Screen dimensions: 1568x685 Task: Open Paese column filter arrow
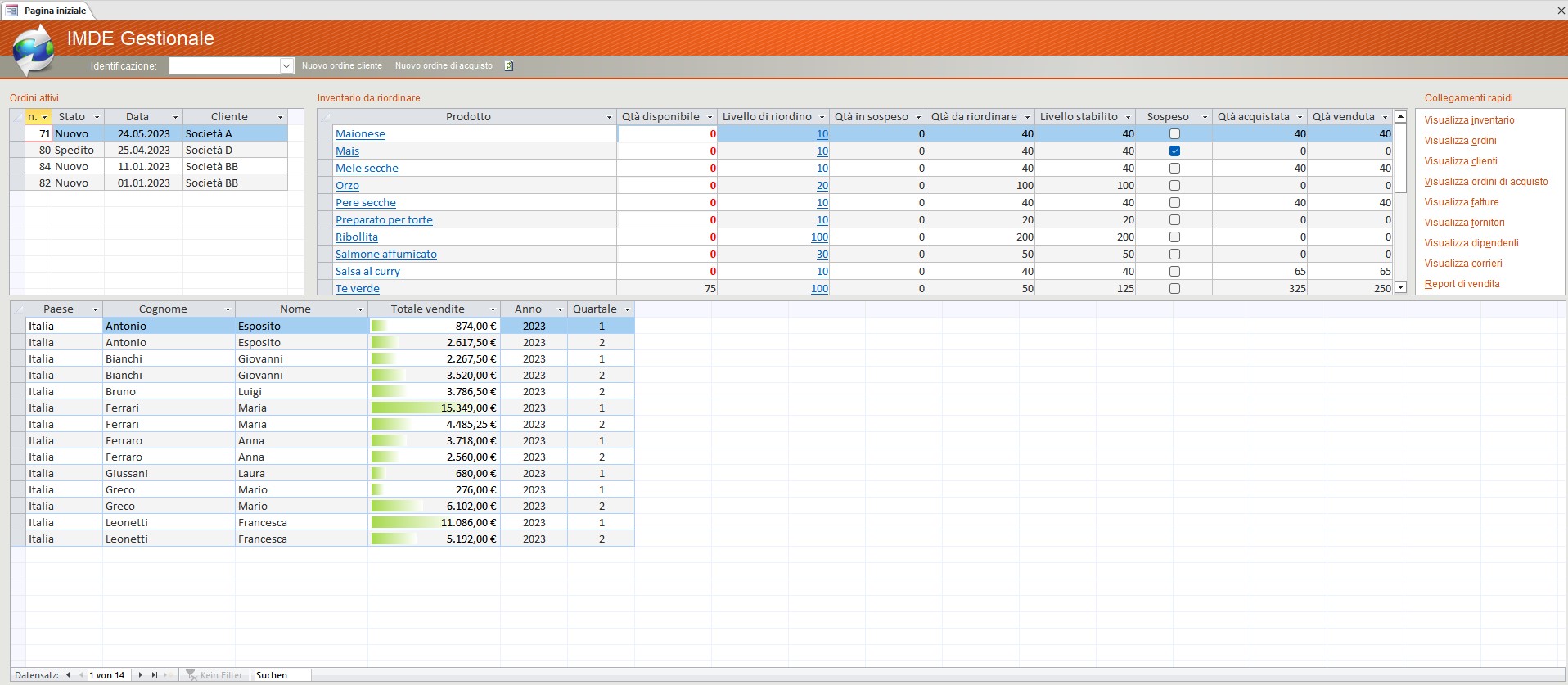point(95,309)
